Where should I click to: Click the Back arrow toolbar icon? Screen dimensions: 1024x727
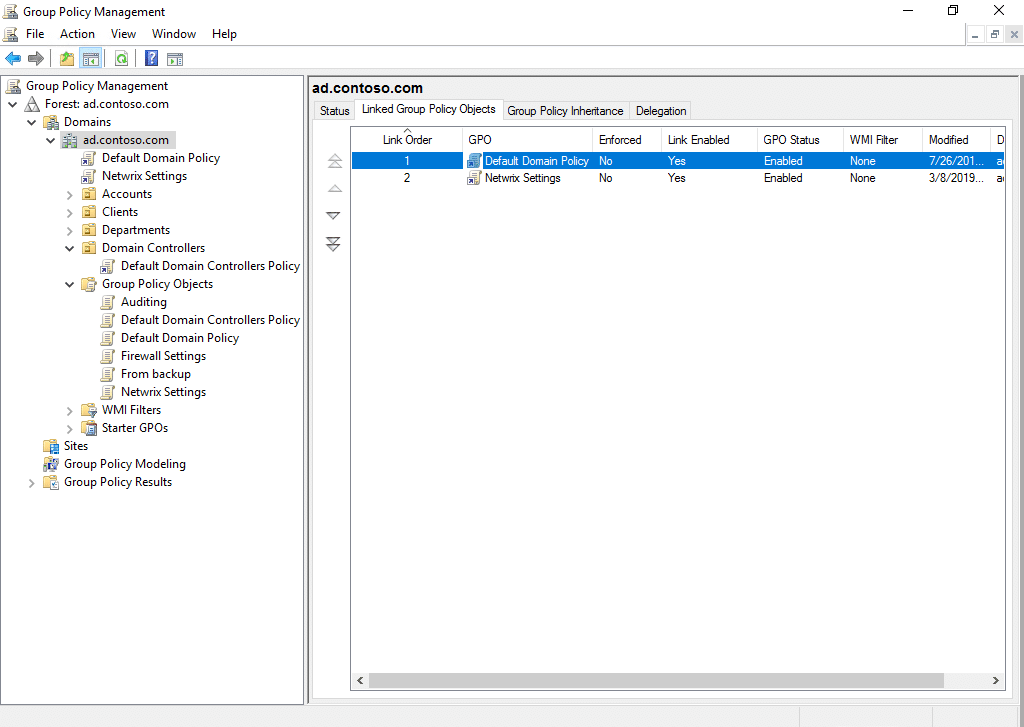point(13,59)
